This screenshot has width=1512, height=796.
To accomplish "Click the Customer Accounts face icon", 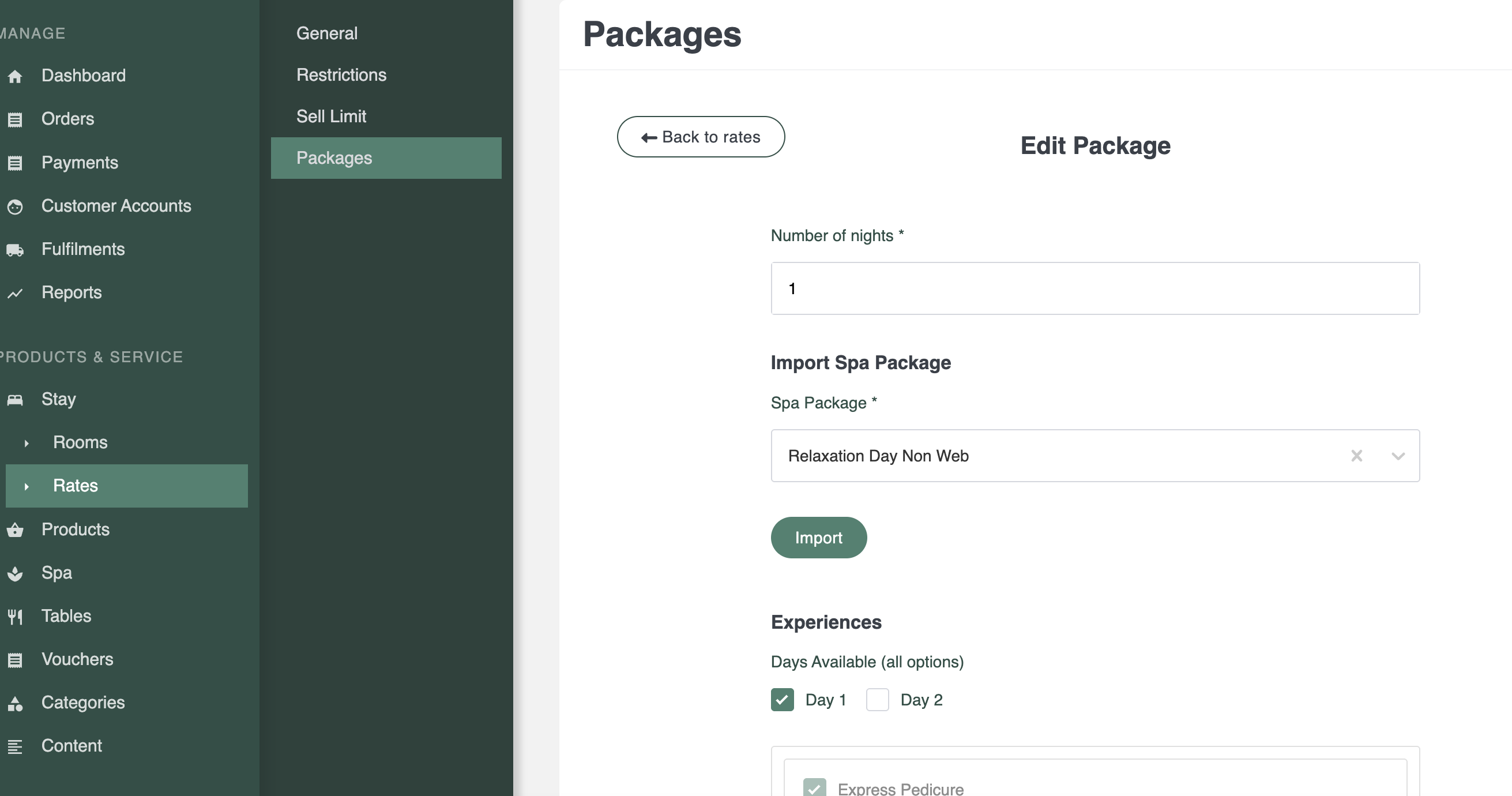I will 15,206.
